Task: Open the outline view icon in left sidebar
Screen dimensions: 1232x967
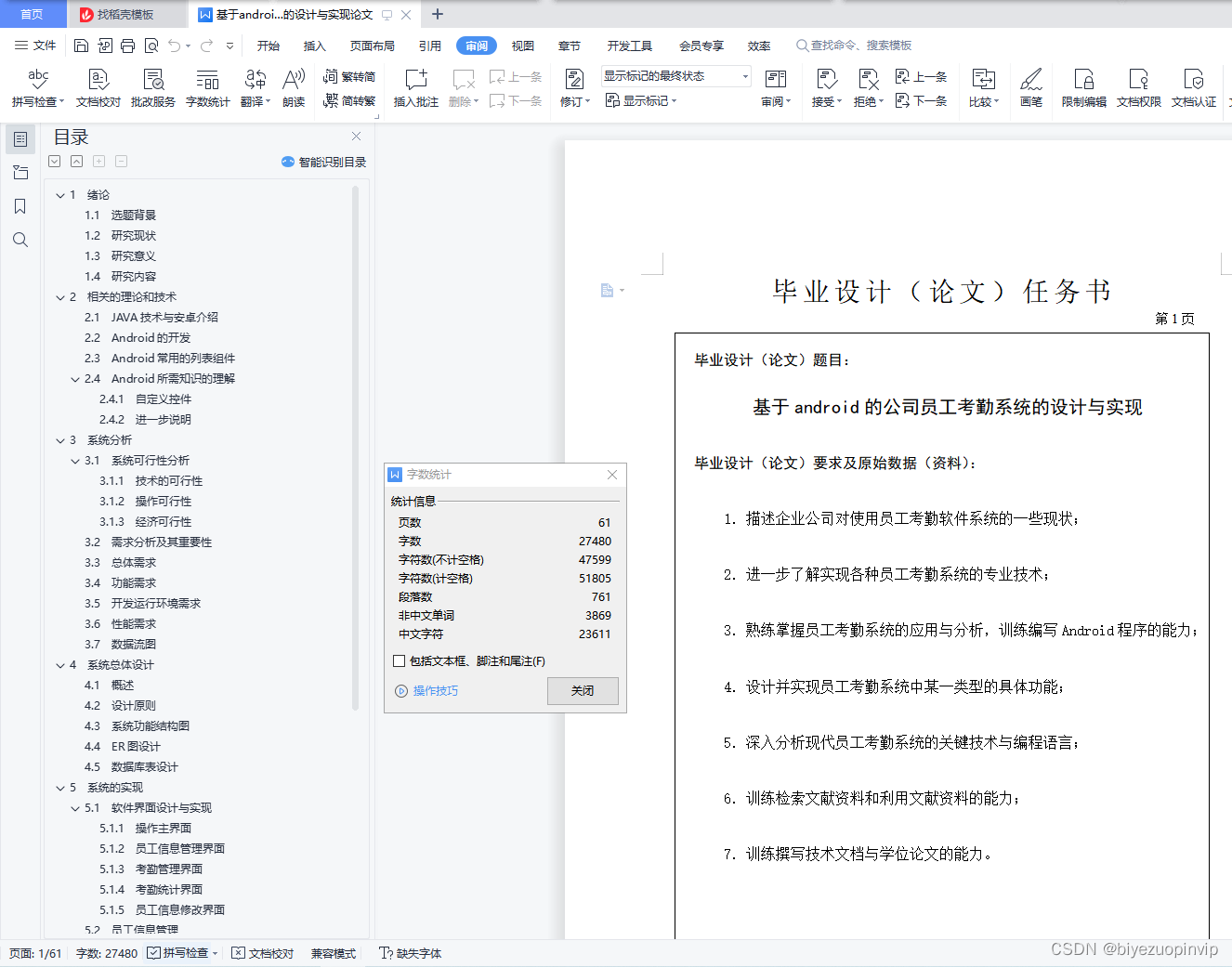Action: (20, 139)
